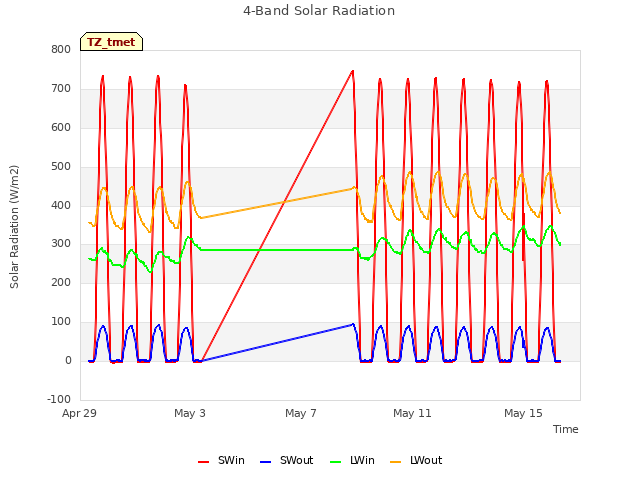Click the red SWin legend swatch
The height and width of the screenshot is (480, 640).
click(203, 462)
